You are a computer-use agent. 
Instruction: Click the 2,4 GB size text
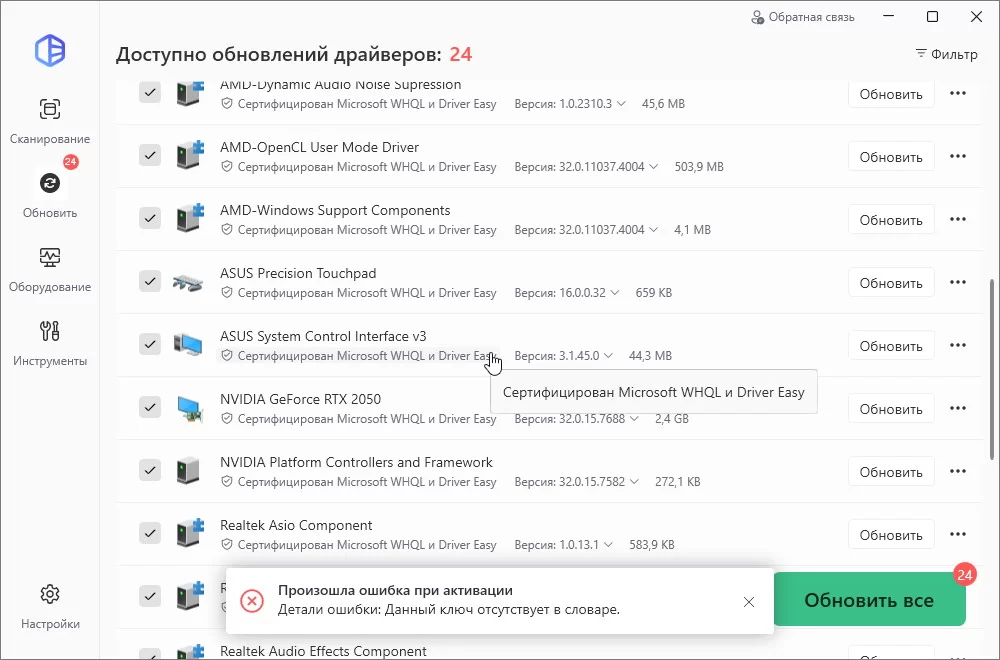click(672, 419)
